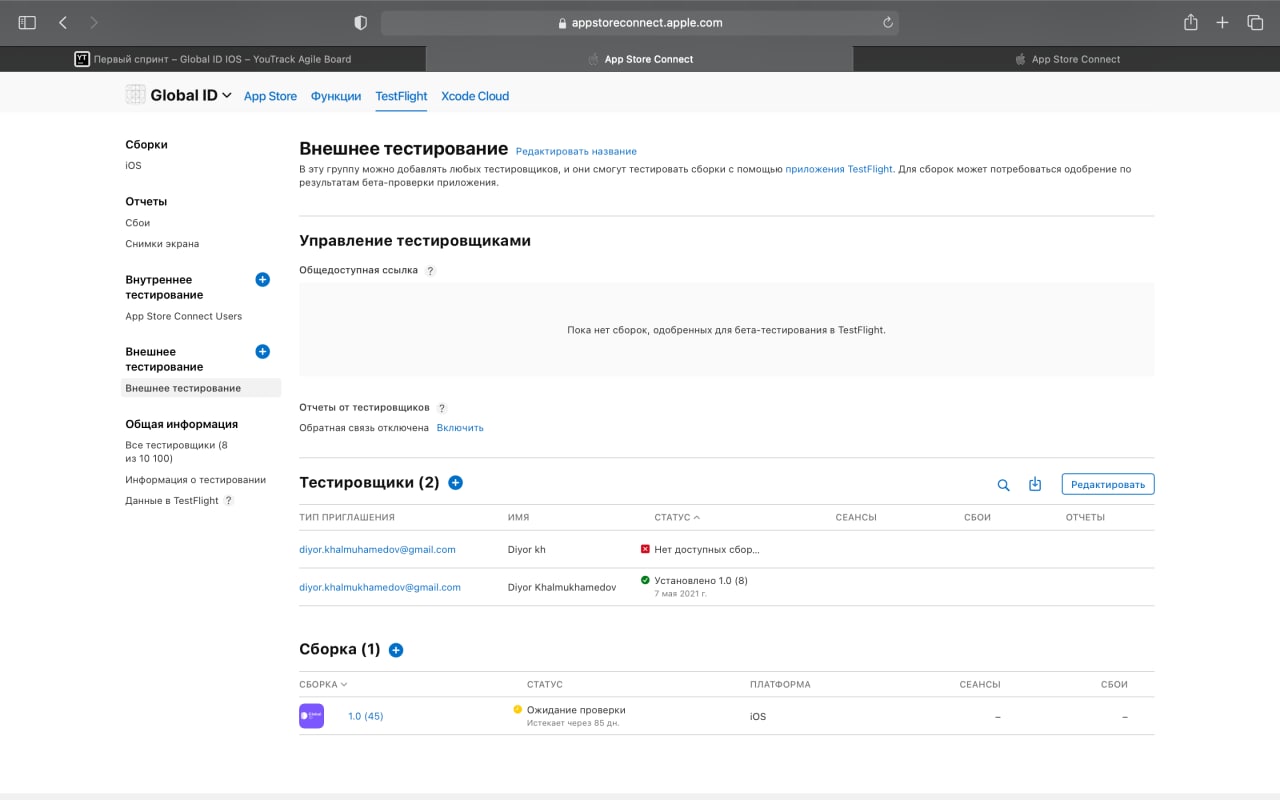
Task: Show all tabs overview icon
Action: click(1255, 22)
